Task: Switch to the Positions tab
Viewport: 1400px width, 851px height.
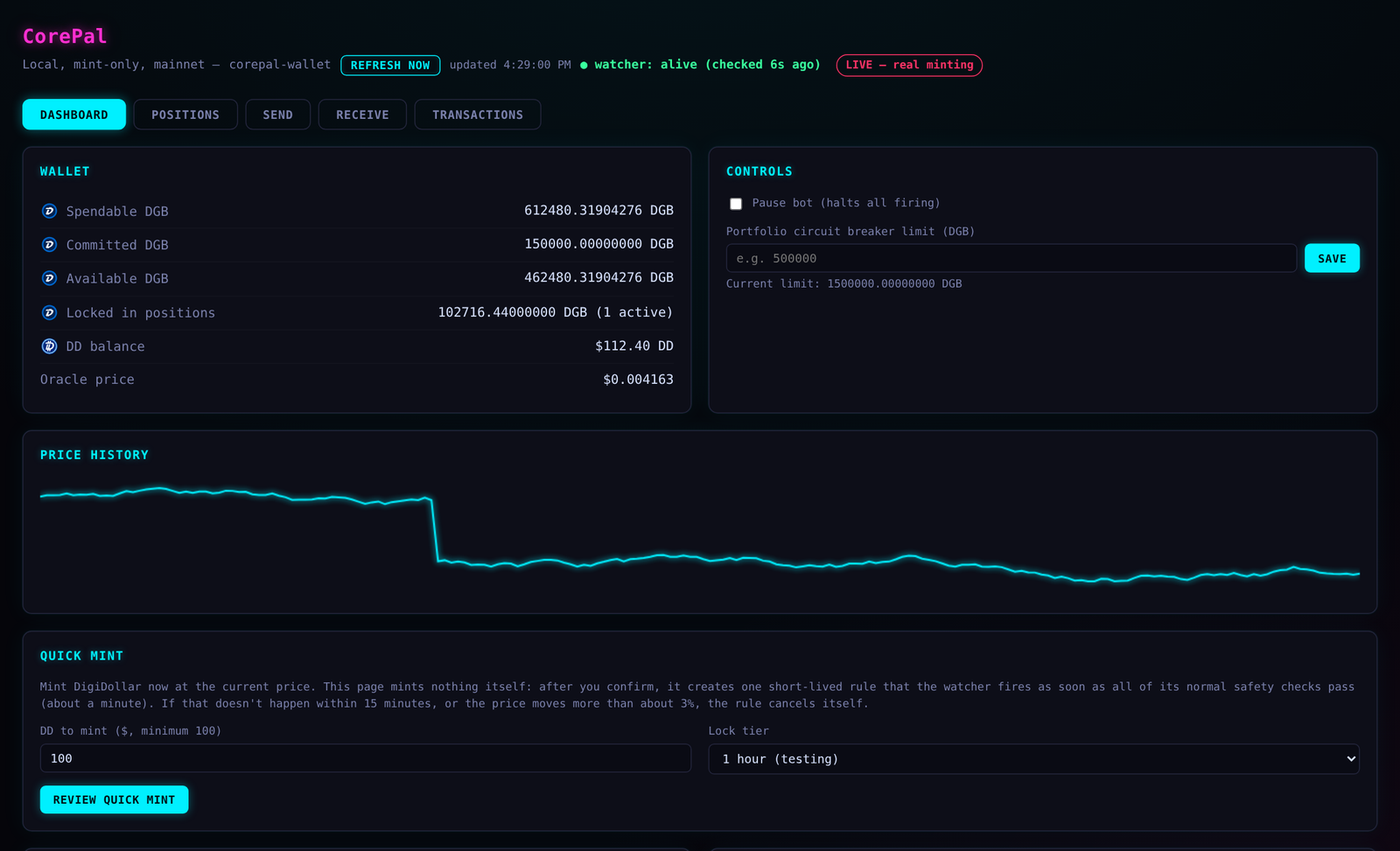Action: pos(185,115)
